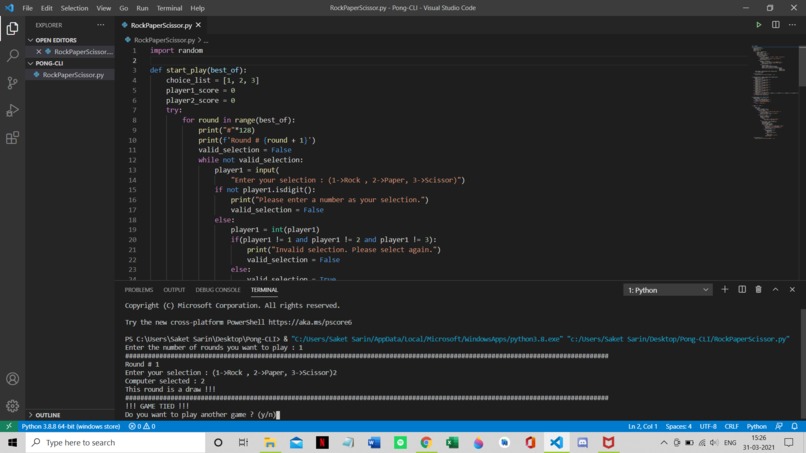Open the Explorer view in the activity bar
The image size is (806, 453).
coord(12,28)
